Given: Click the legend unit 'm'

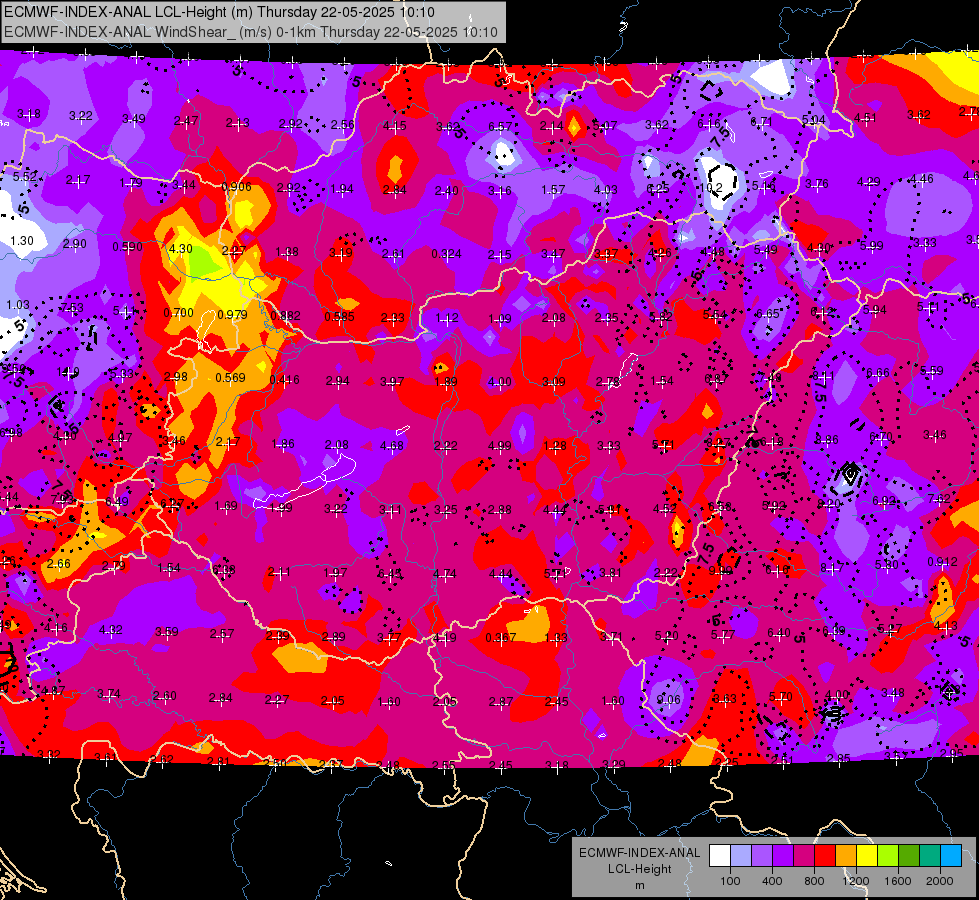Looking at the screenshot, I should (x=639, y=886).
